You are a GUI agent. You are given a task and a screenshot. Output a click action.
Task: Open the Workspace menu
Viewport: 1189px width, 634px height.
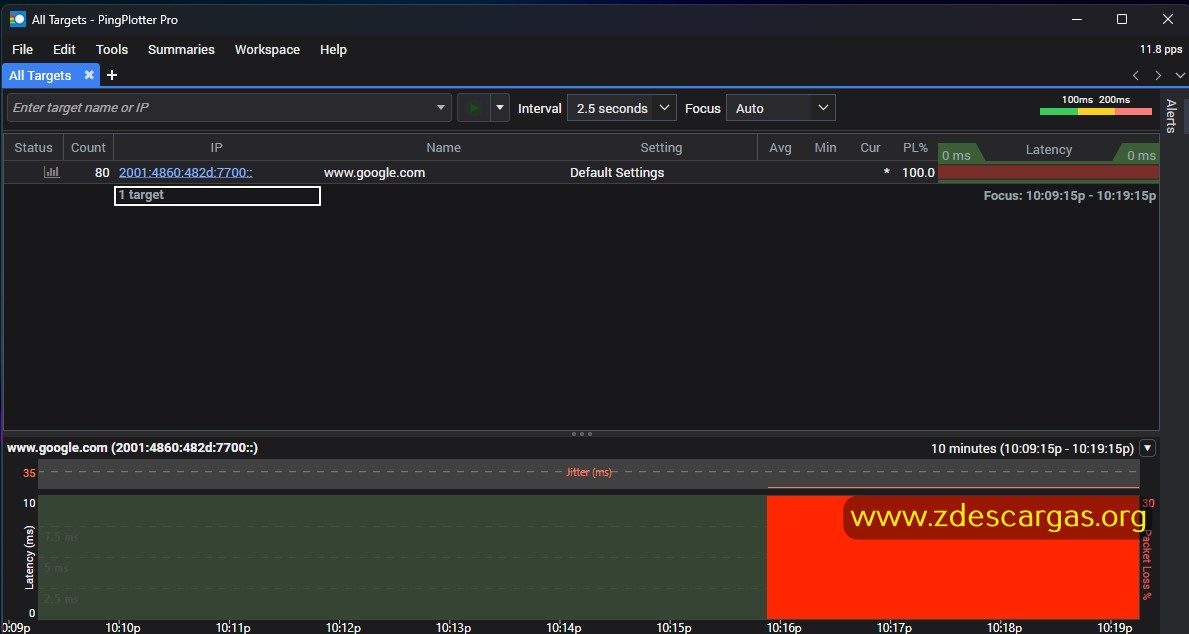click(267, 49)
